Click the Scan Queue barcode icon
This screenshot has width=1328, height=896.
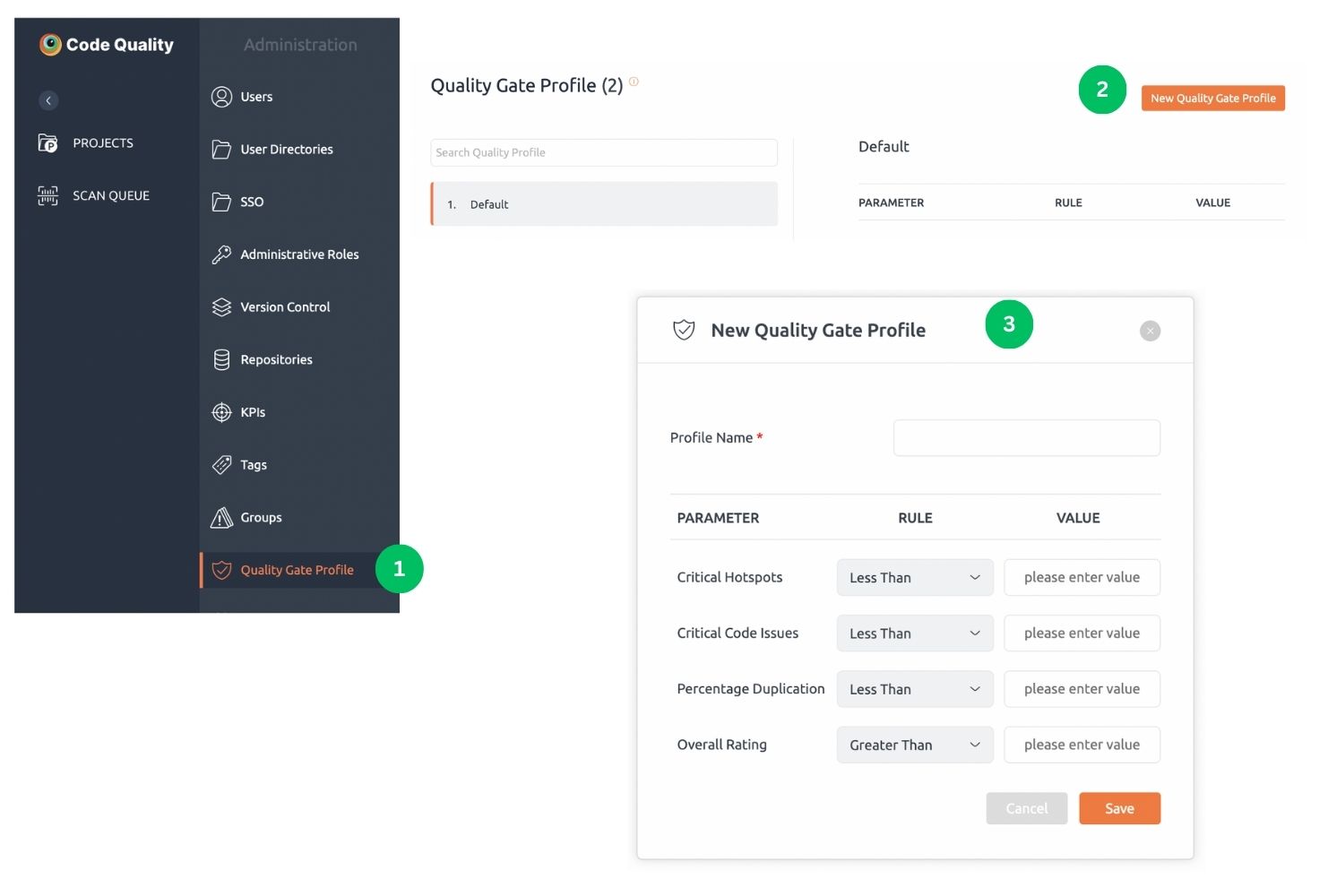click(47, 195)
